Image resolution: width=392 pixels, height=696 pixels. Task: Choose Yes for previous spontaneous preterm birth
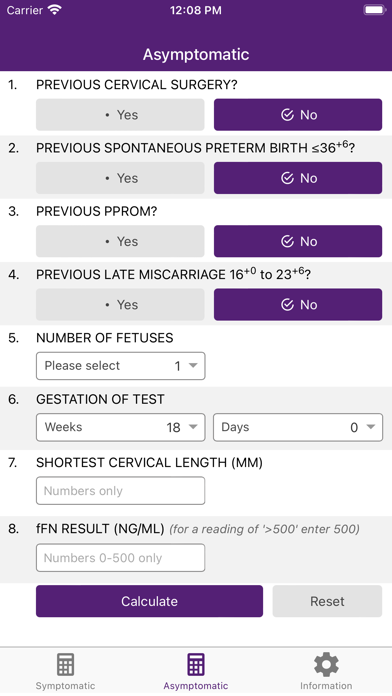[120, 178]
